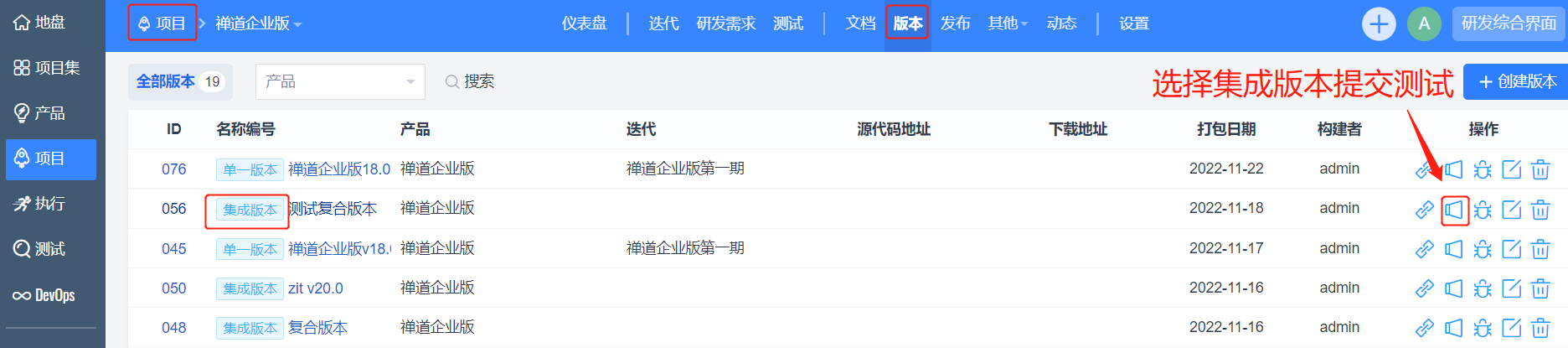Open build ID 076 link
This screenshot has height=348, width=1568.
click(x=174, y=169)
